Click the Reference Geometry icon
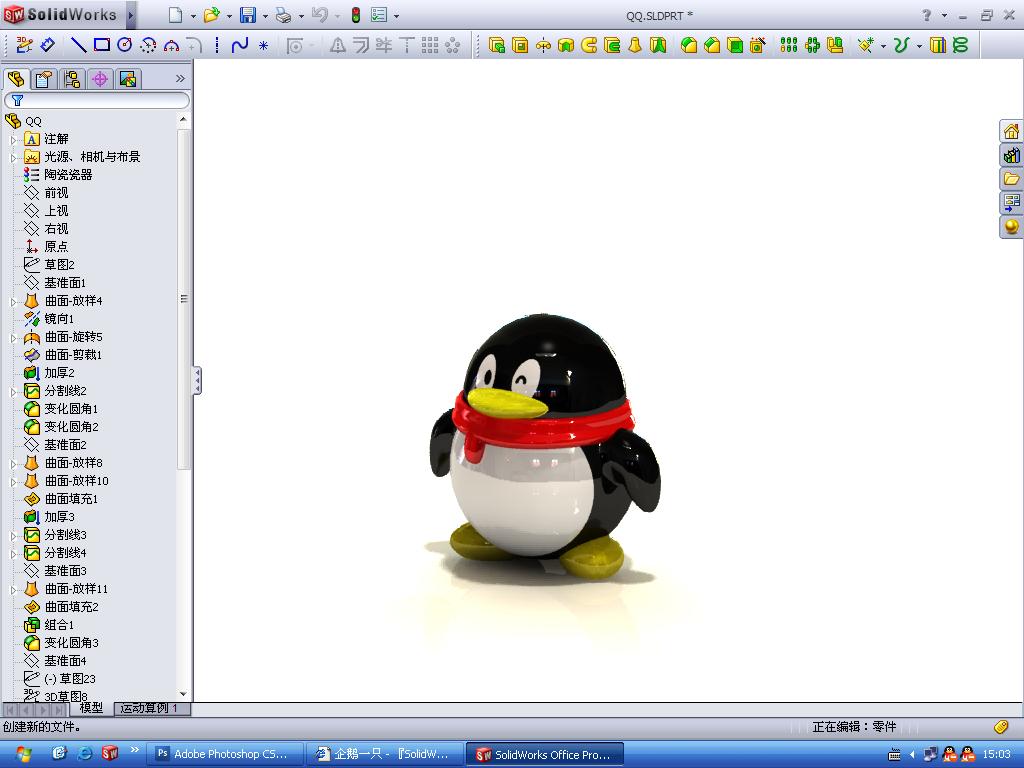The image size is (1024, 768). click(866, 44)
